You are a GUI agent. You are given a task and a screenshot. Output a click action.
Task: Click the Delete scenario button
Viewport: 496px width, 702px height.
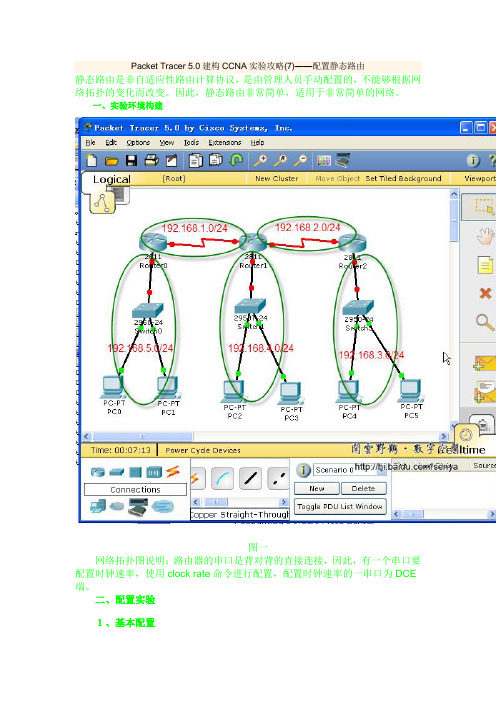point(363,488)
